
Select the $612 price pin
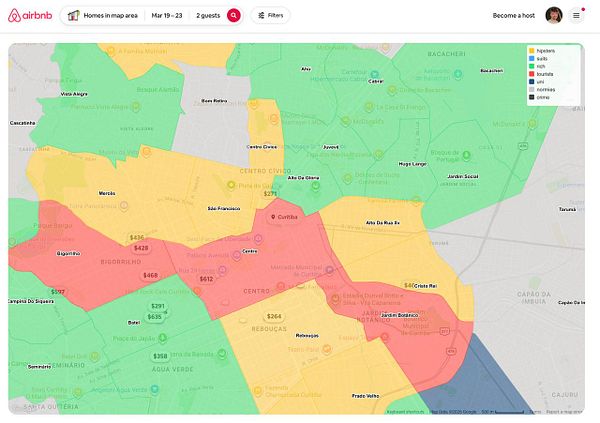pos(206,279)
